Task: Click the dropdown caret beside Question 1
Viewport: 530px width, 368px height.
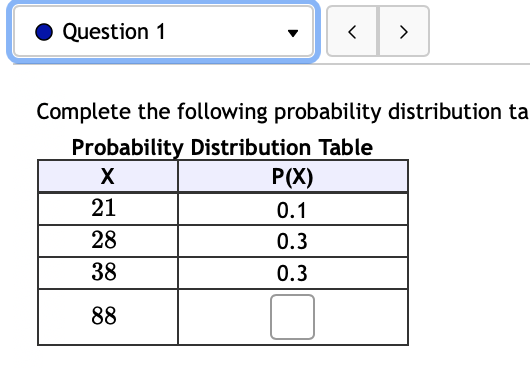Action: (293, 33)
